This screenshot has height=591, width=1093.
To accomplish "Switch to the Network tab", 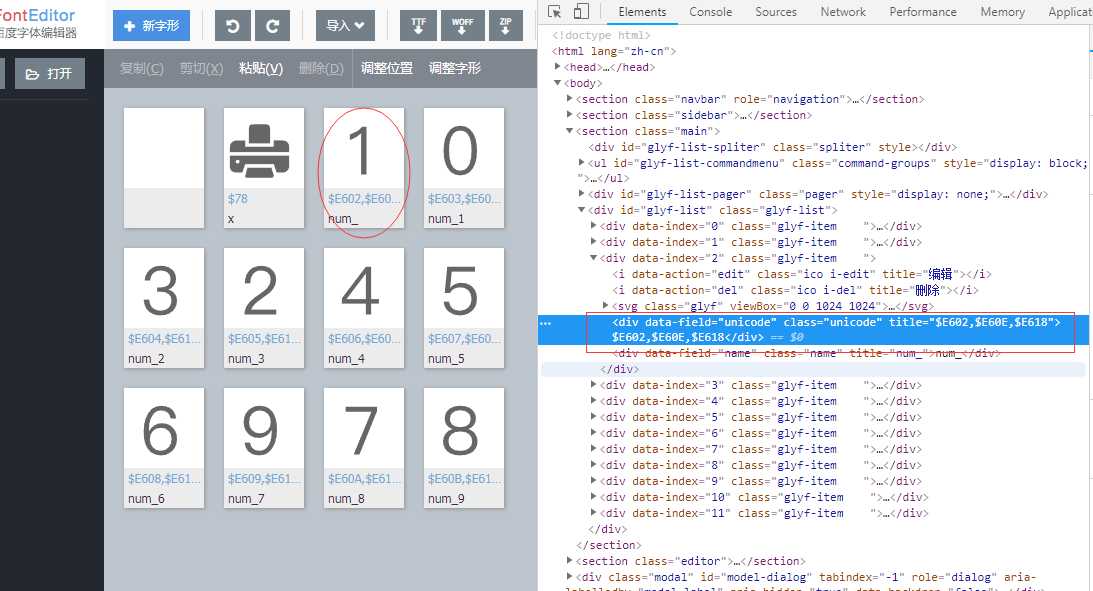I will tap(843, 12).
